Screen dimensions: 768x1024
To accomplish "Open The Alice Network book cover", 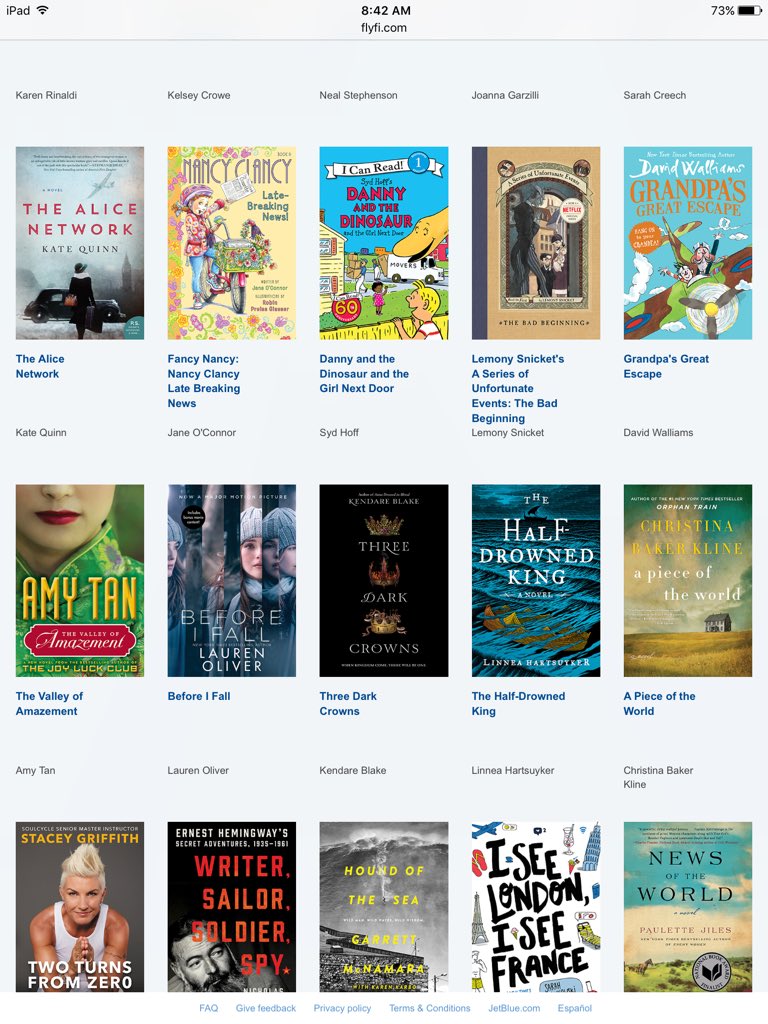I will 80,243.
